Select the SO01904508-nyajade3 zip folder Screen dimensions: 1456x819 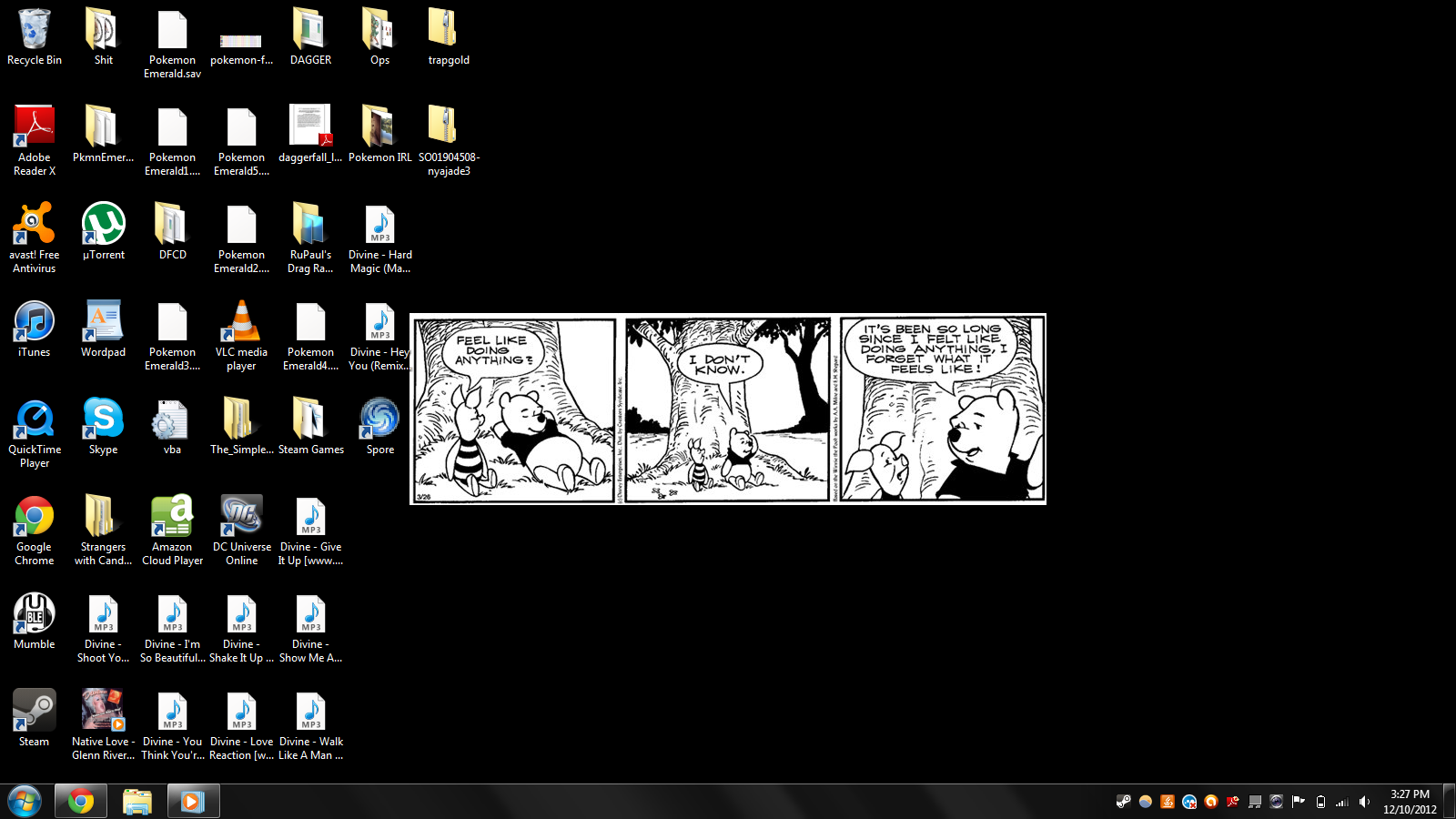click(x=450, y=140)
